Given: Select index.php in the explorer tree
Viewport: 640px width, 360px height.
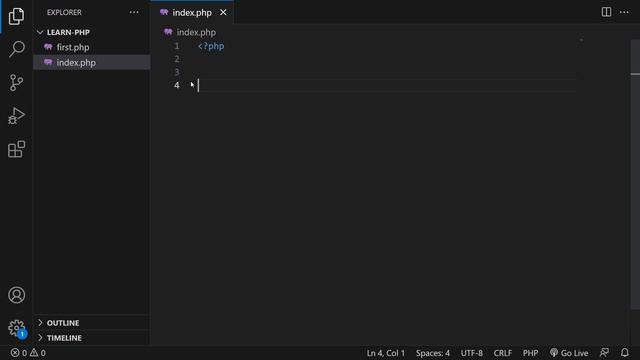Looking at the screenshot, I should 91,62.
